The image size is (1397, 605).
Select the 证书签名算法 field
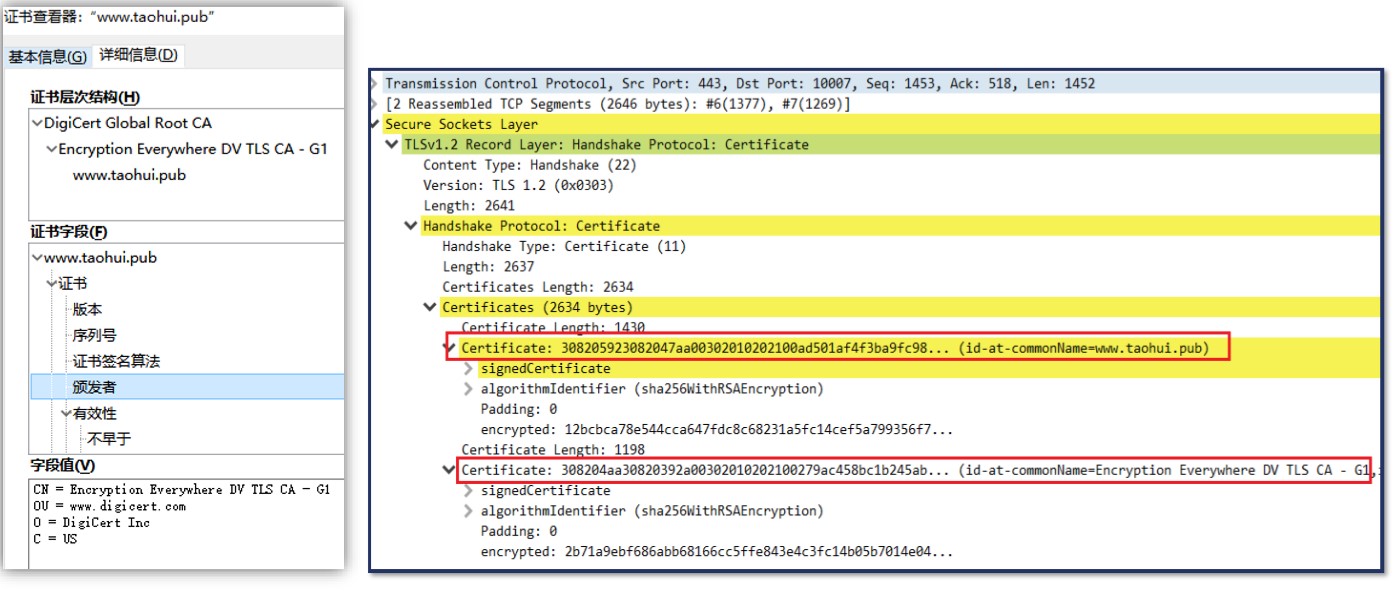point(116,361)
